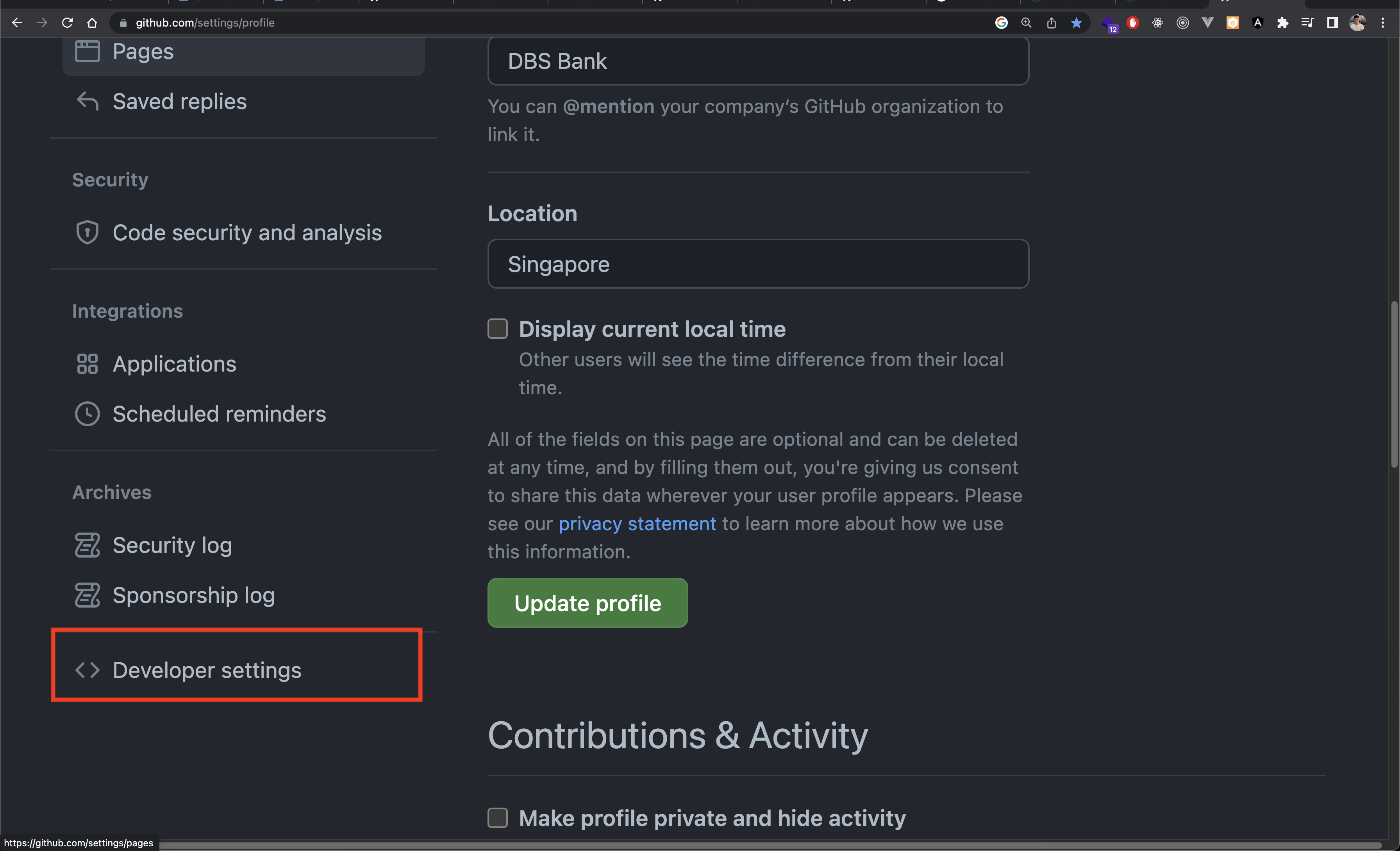The width and height of the screenshot is (1400, 851).
Task: Open the React Developer Tools extension
Action: (1157, 23)
